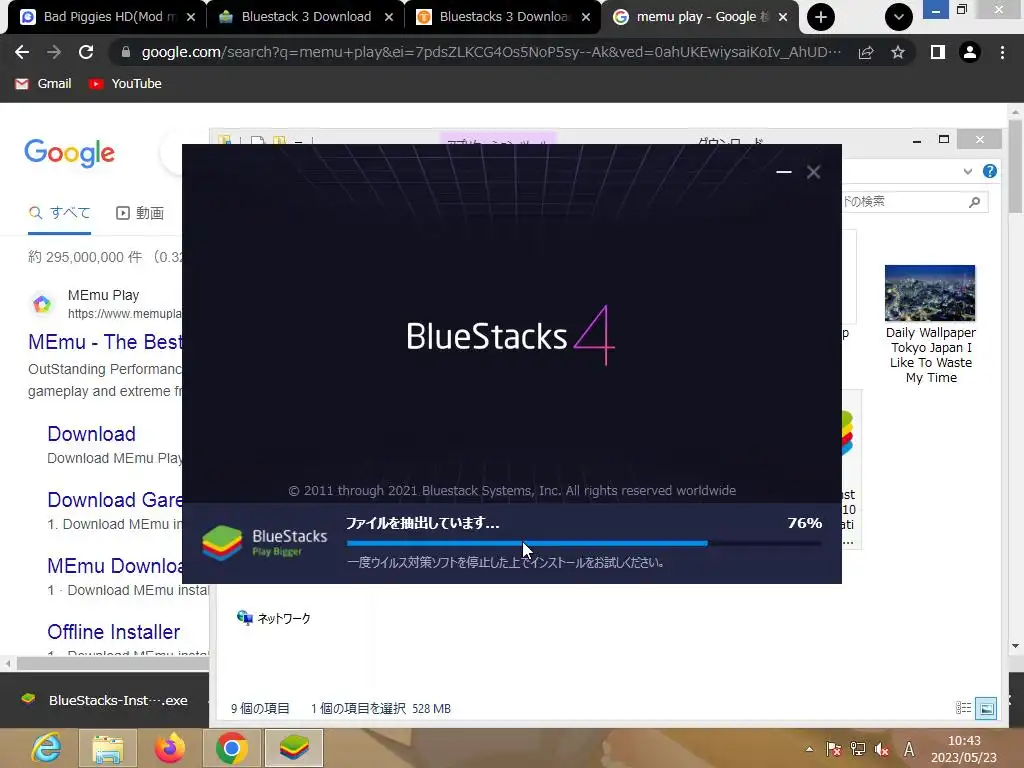Toggle Chrome side panel

coord(938,52)
